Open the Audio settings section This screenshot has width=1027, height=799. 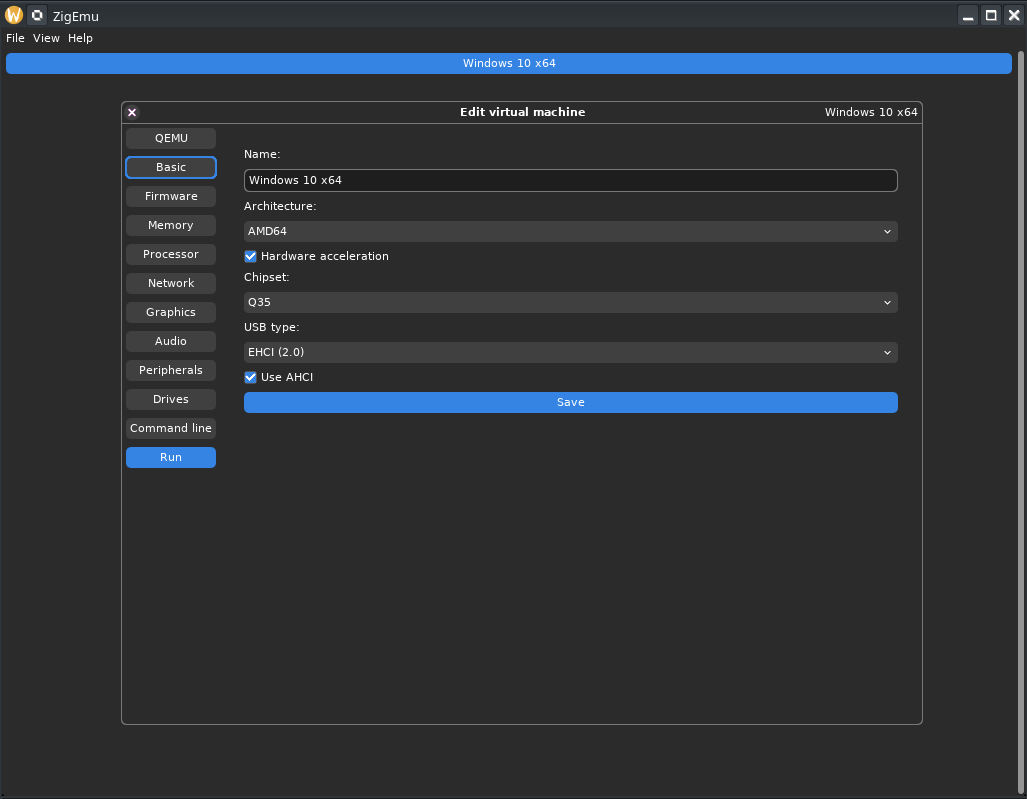(171, 341)
